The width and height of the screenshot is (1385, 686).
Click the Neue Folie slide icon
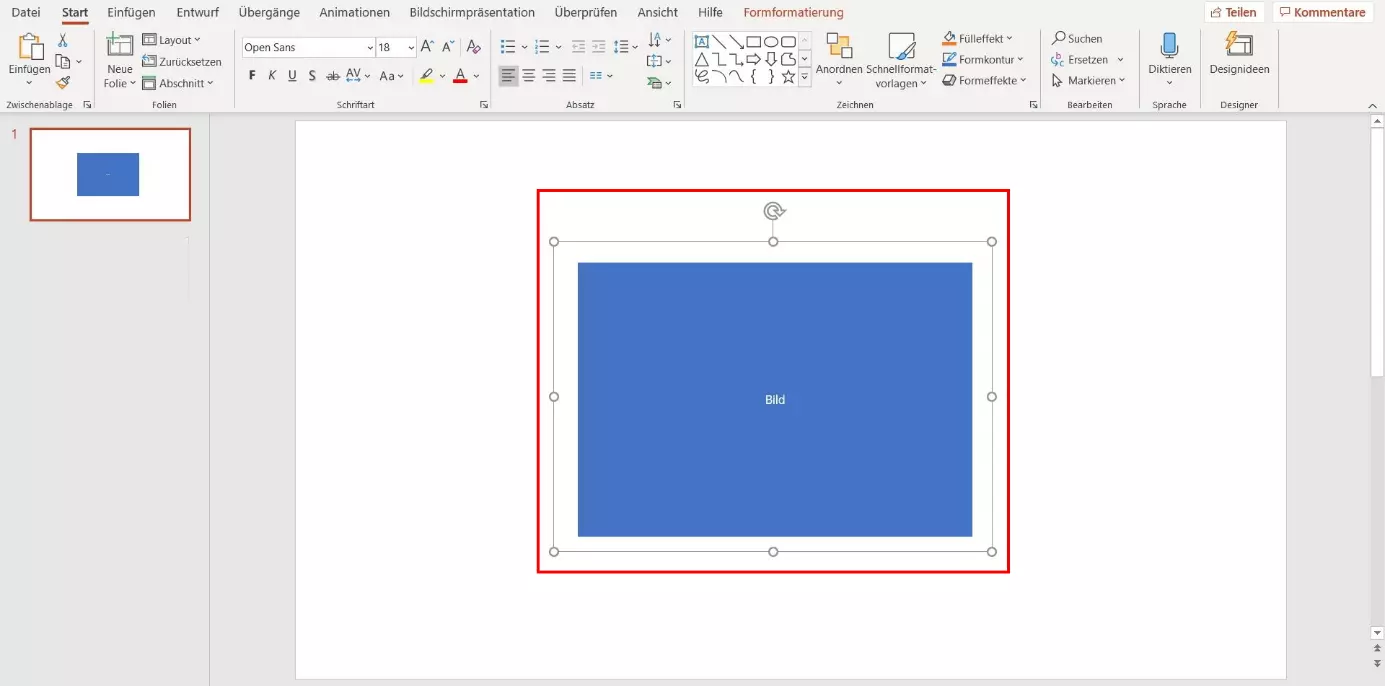pos(120,45)
